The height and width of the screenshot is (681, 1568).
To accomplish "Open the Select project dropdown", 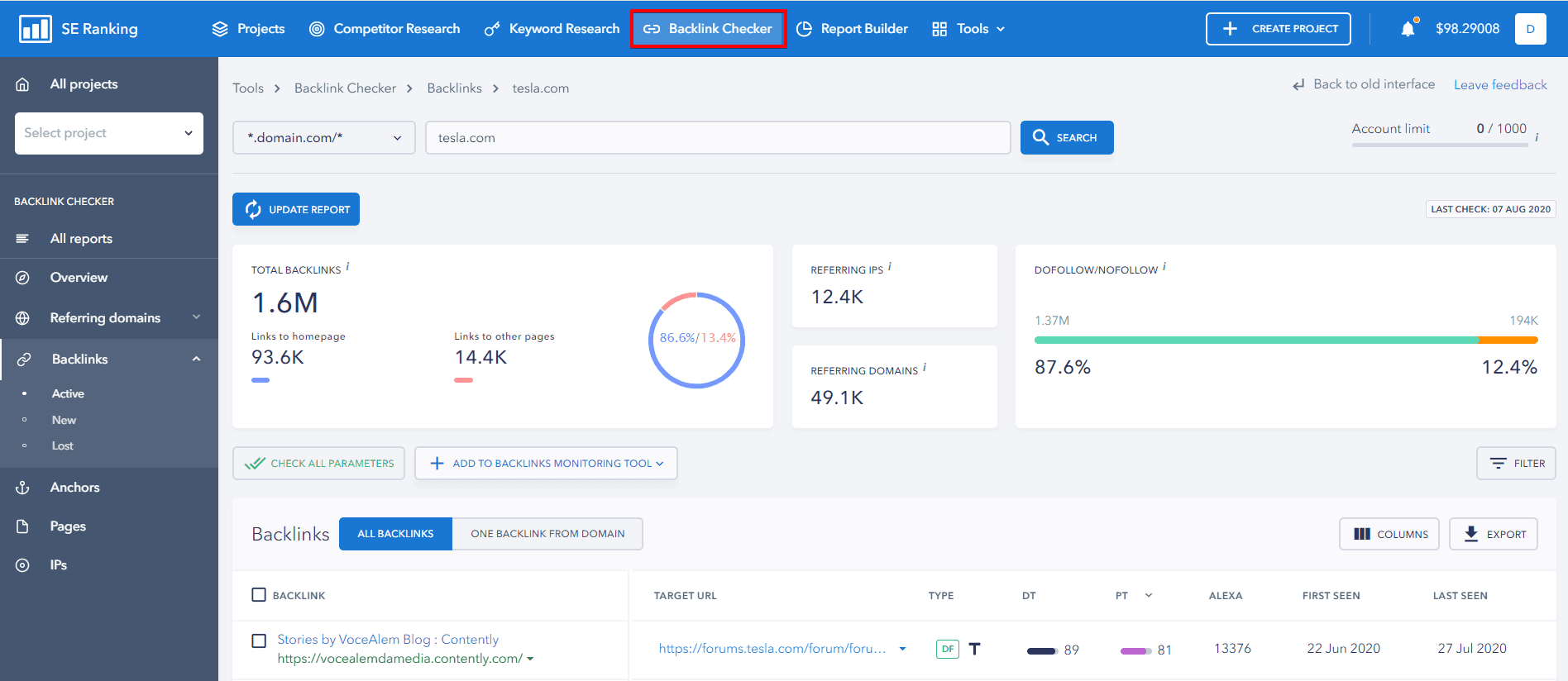I will (109, 133).
